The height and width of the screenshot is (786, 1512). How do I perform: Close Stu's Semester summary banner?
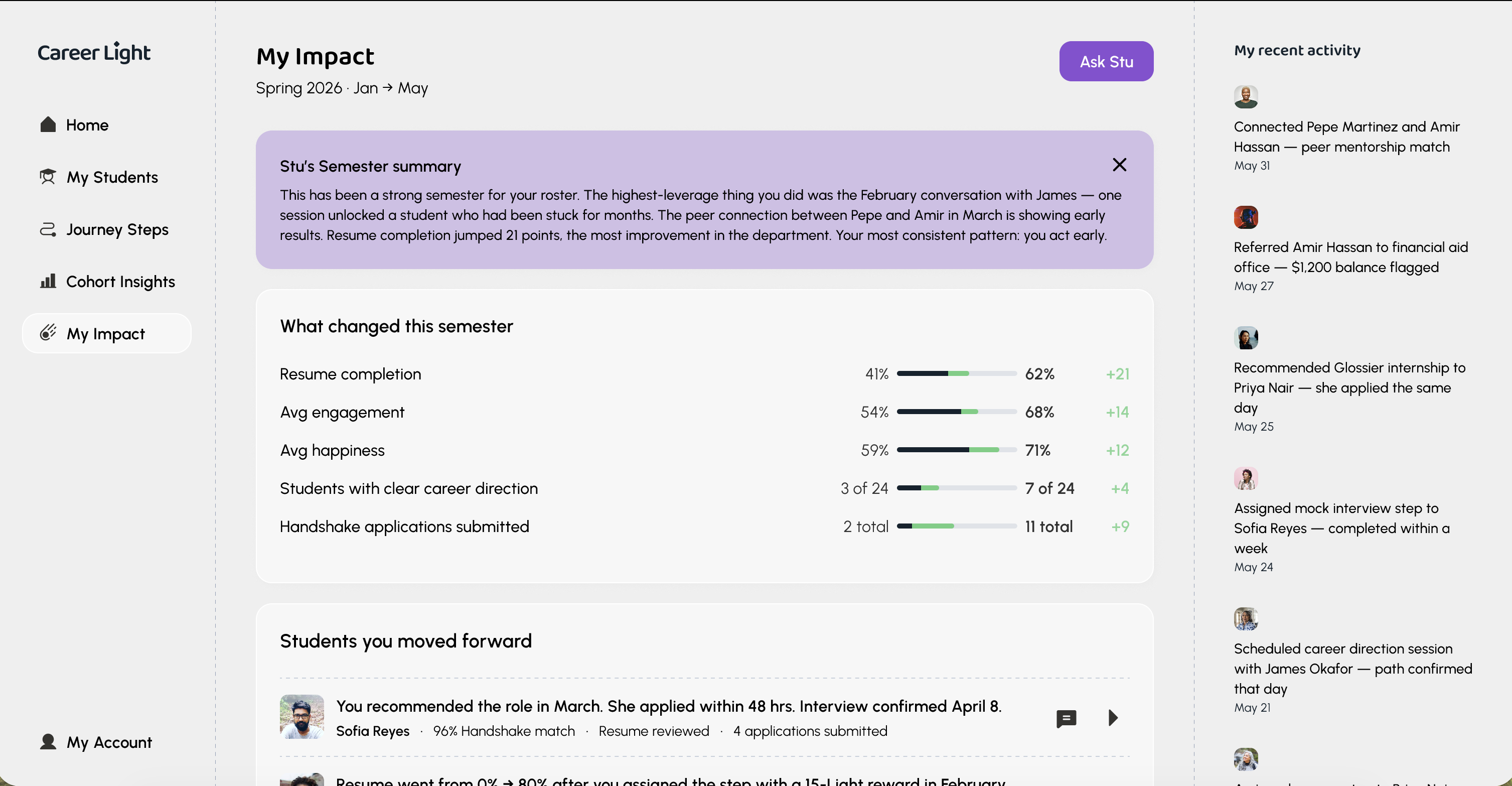(x=1119, y=165)
